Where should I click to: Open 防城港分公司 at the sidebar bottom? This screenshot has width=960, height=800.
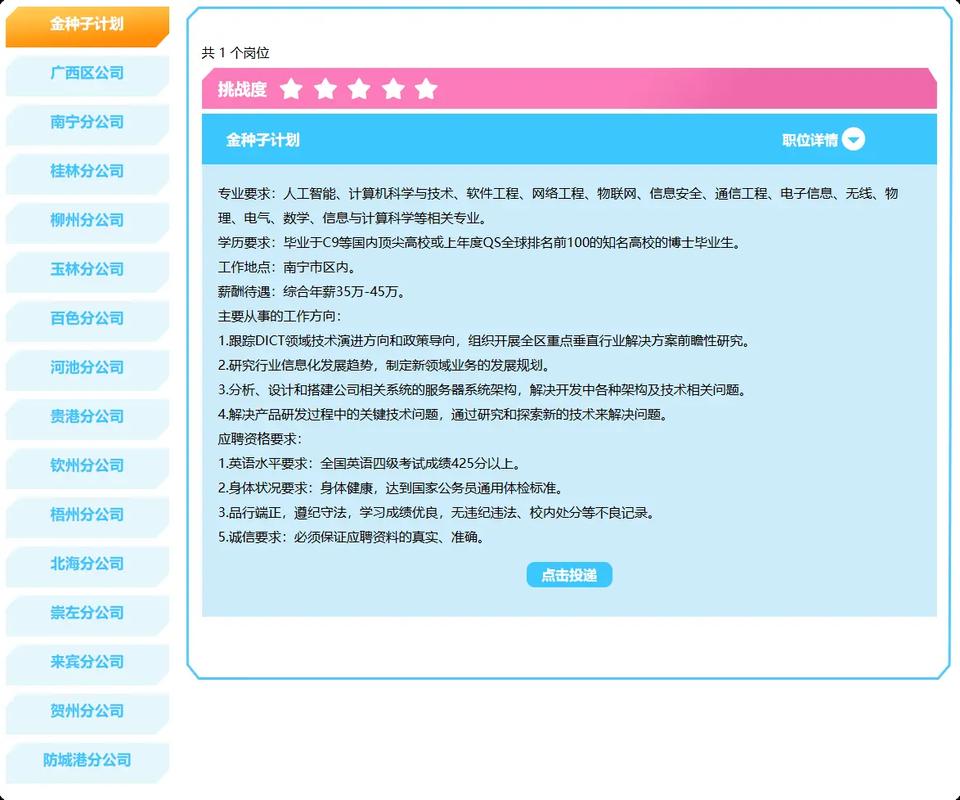tap(88, 761)
